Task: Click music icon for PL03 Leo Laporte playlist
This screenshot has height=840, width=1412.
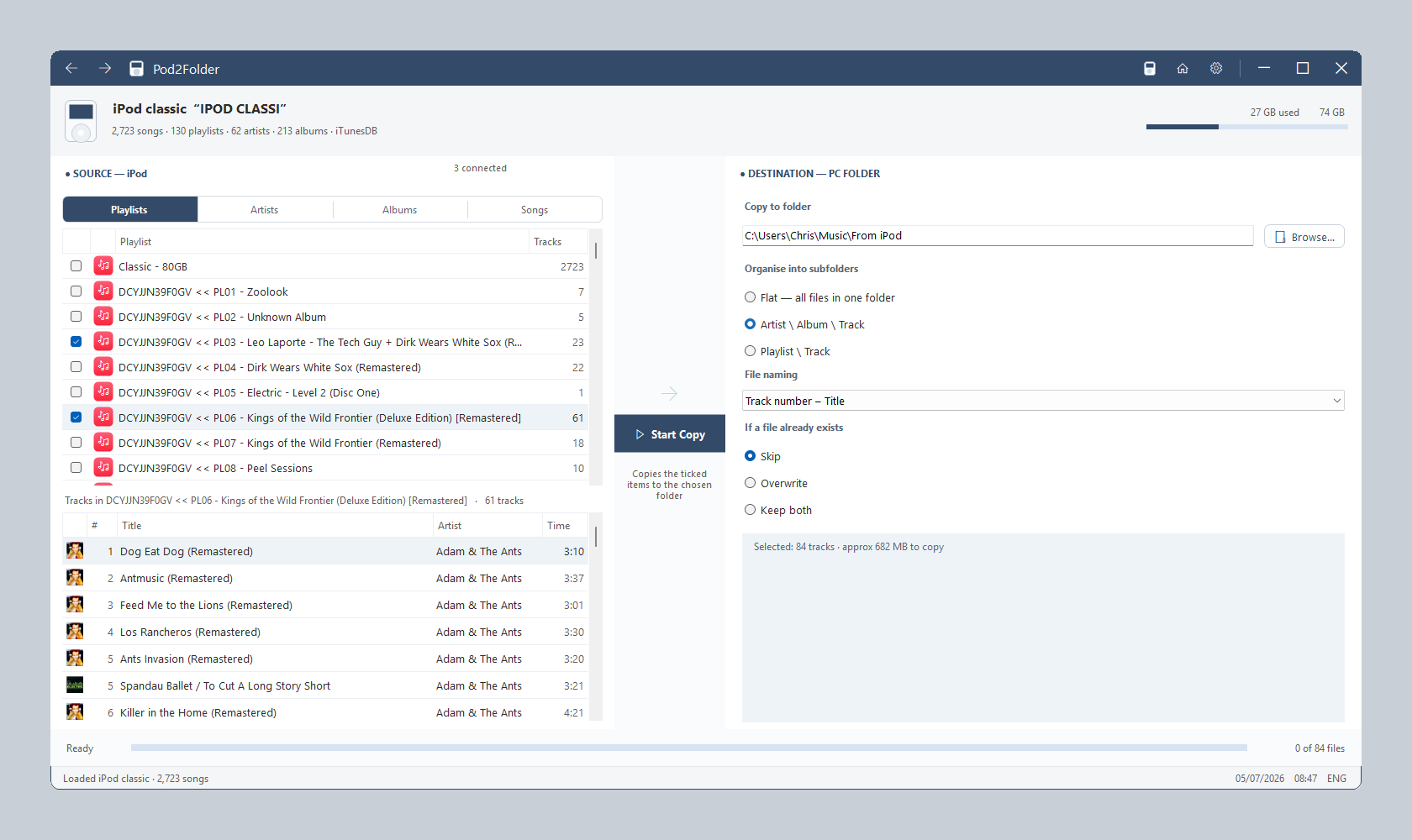Action: click(x=103, y=341)
